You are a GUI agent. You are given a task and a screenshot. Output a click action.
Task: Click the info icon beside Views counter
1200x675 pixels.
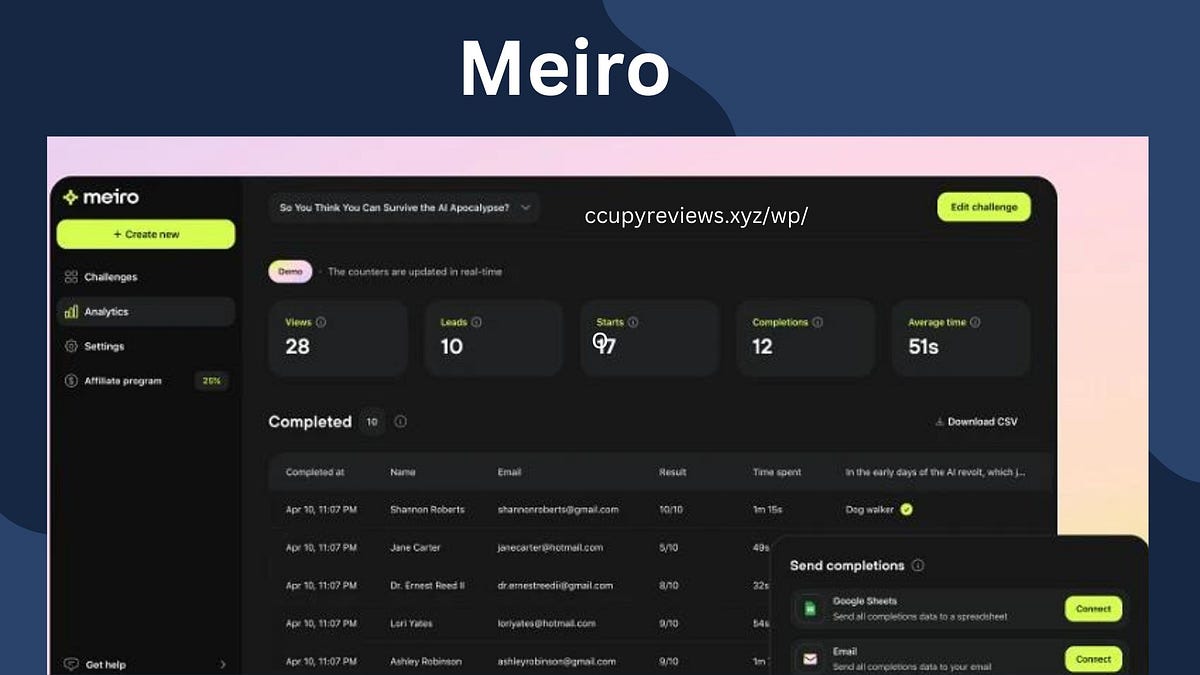pos(322,322)
